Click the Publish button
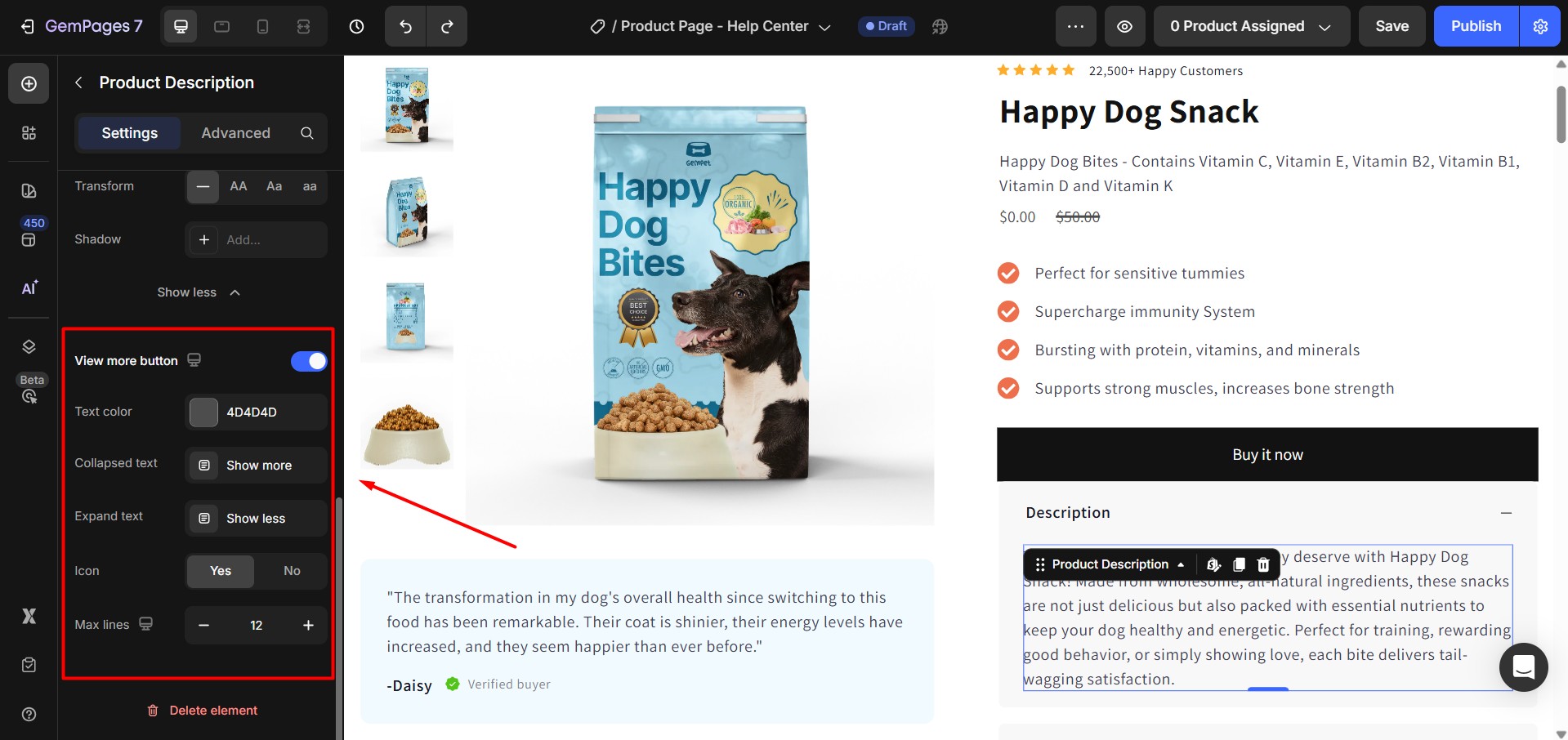 1474,25
